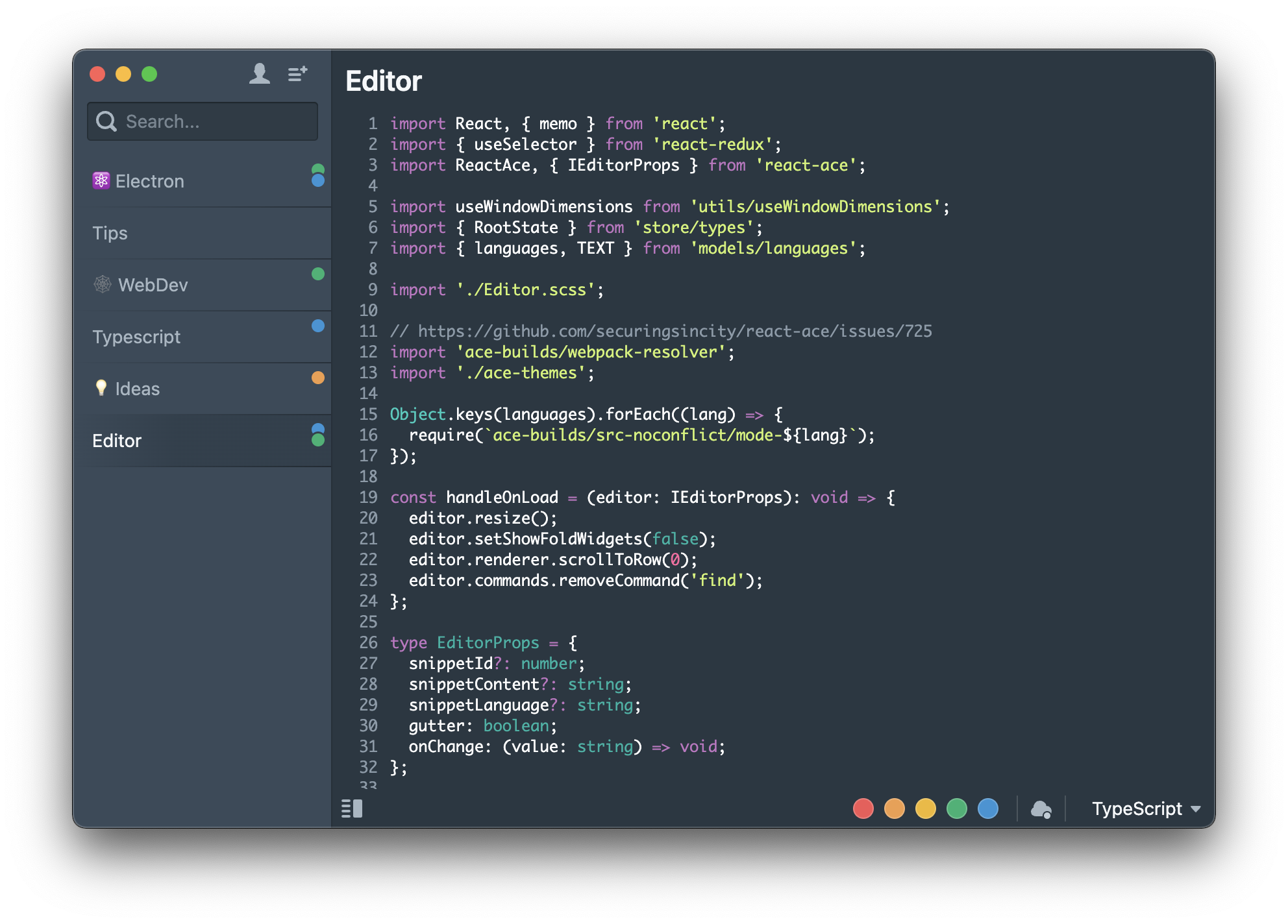This screenshot has height=924, width=1288.
Task: Close the window with the red button
Action: pos(97,74)
